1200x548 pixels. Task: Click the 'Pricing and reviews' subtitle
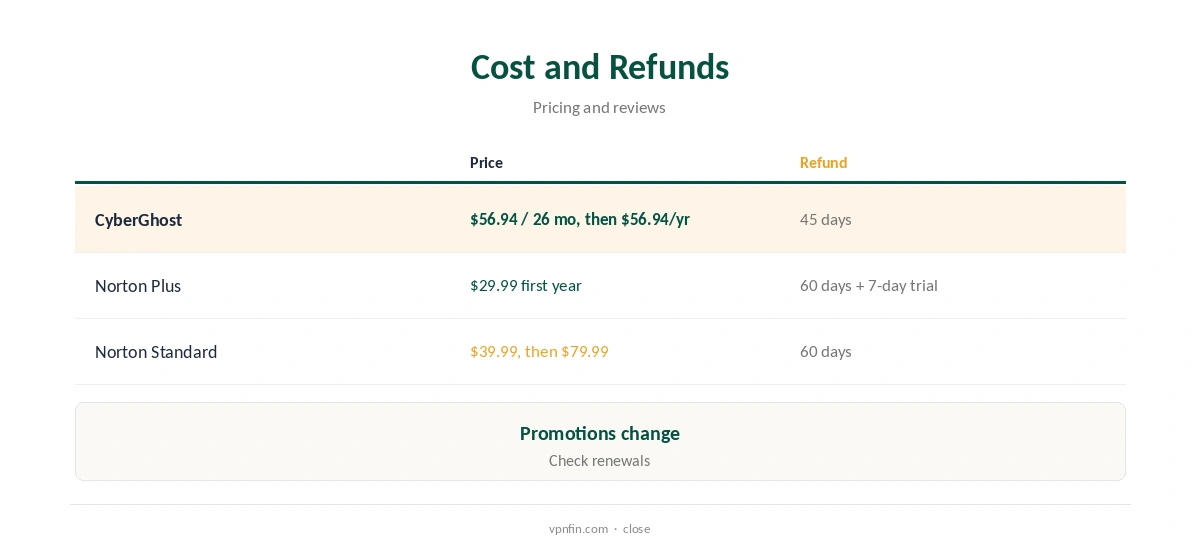point(599,107)
